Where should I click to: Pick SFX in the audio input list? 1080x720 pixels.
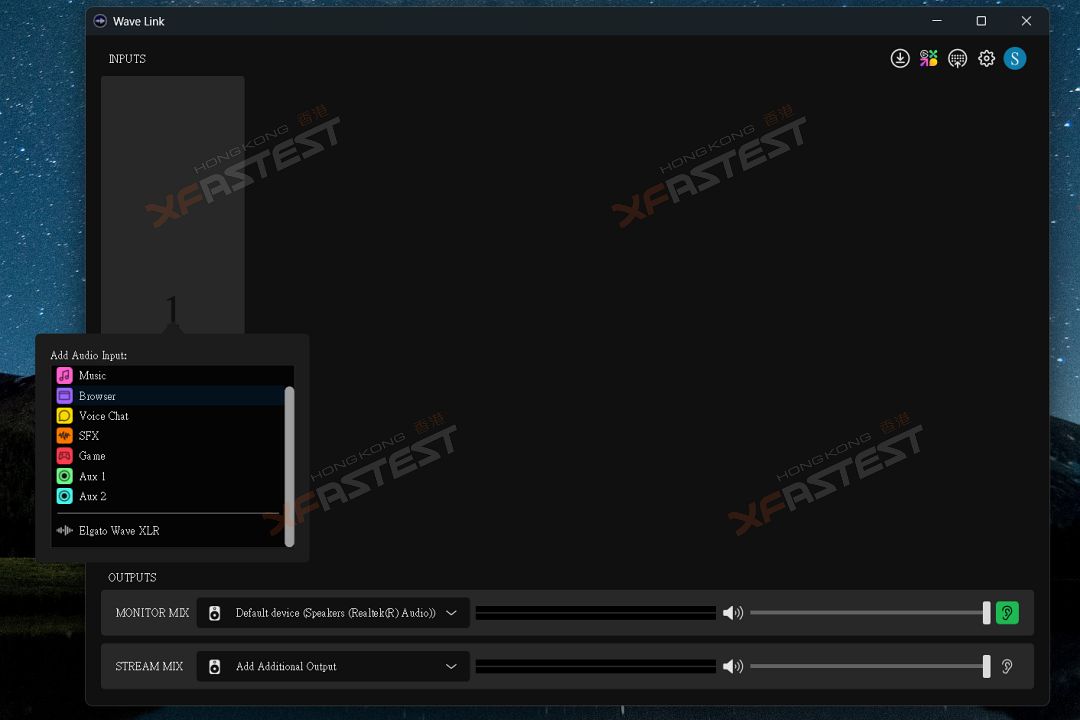(169, 435)
